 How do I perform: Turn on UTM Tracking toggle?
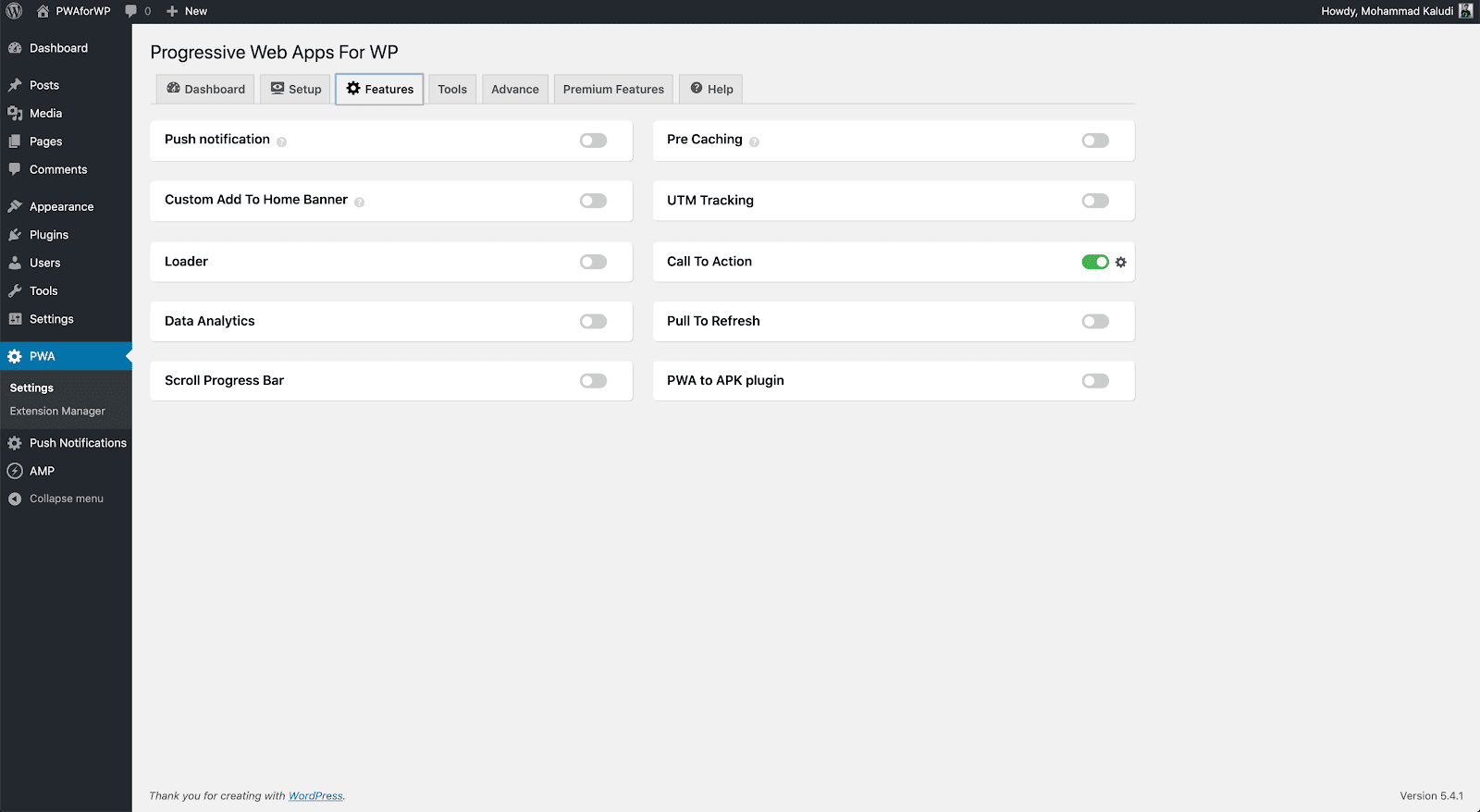tap(1095, 201)
